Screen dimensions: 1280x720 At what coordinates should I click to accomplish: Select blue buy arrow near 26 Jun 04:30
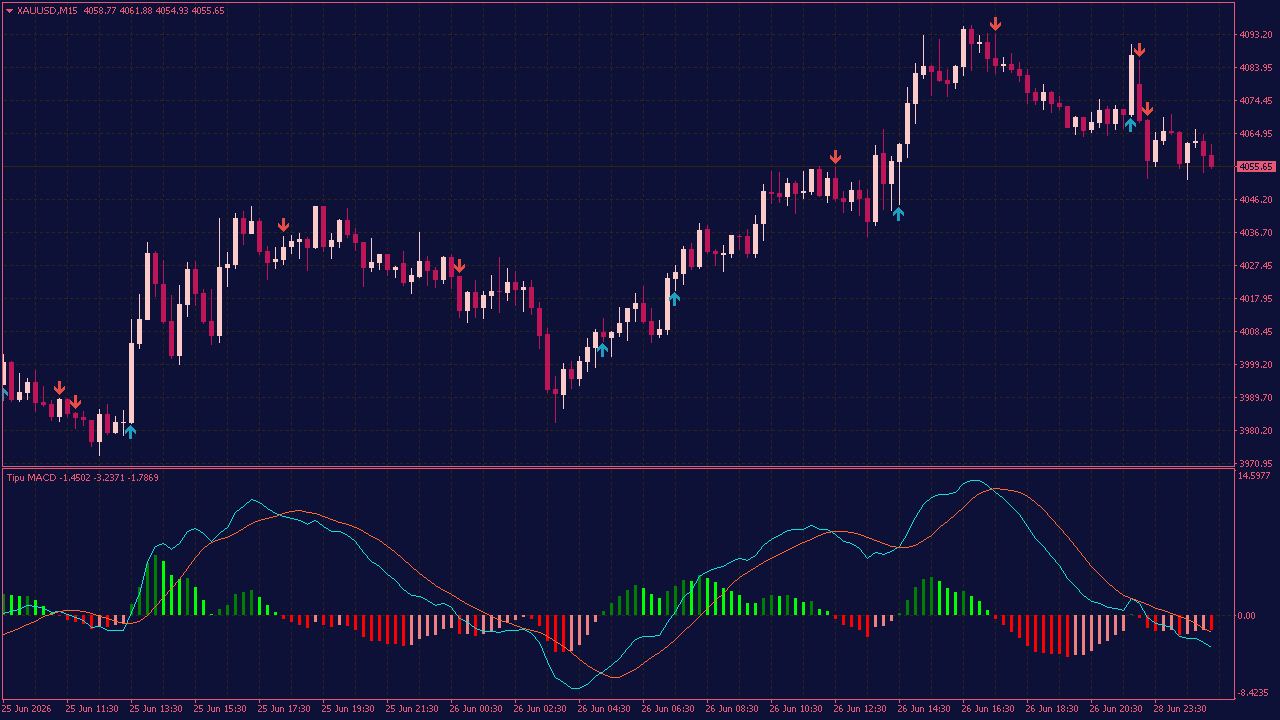click(x=603, y=349)
